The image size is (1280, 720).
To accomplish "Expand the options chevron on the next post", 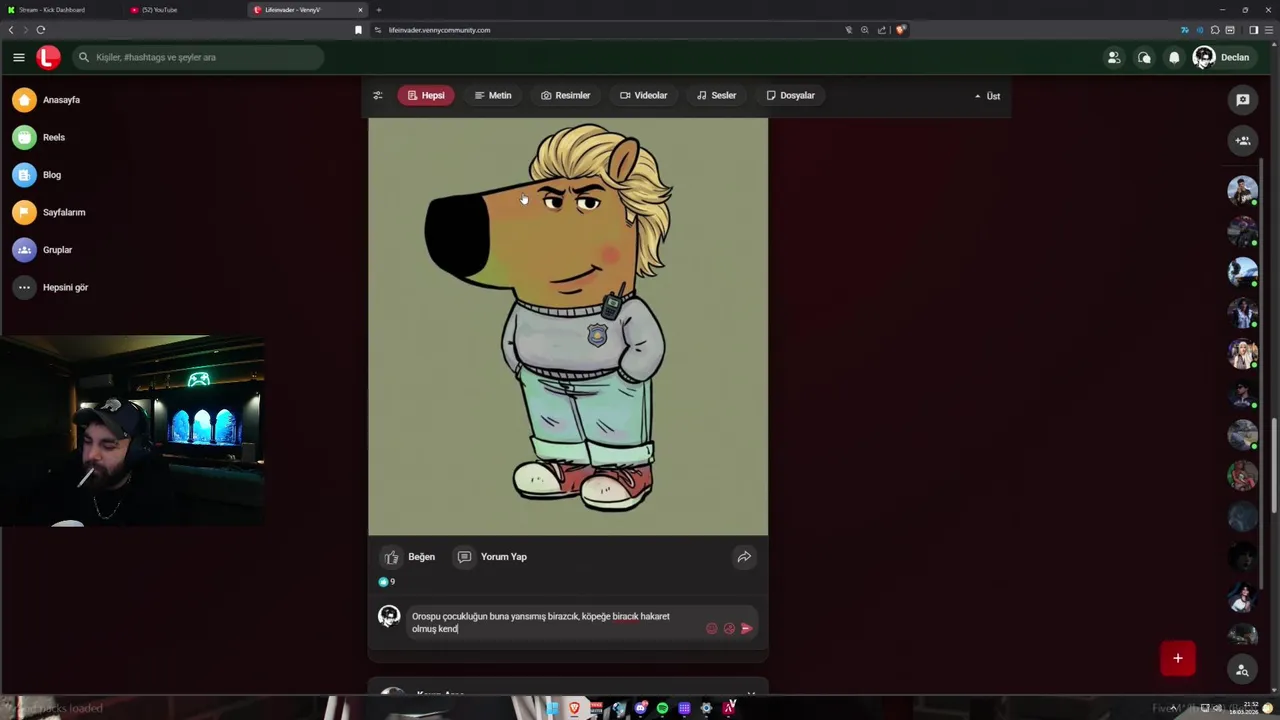I will coord(751,693).
